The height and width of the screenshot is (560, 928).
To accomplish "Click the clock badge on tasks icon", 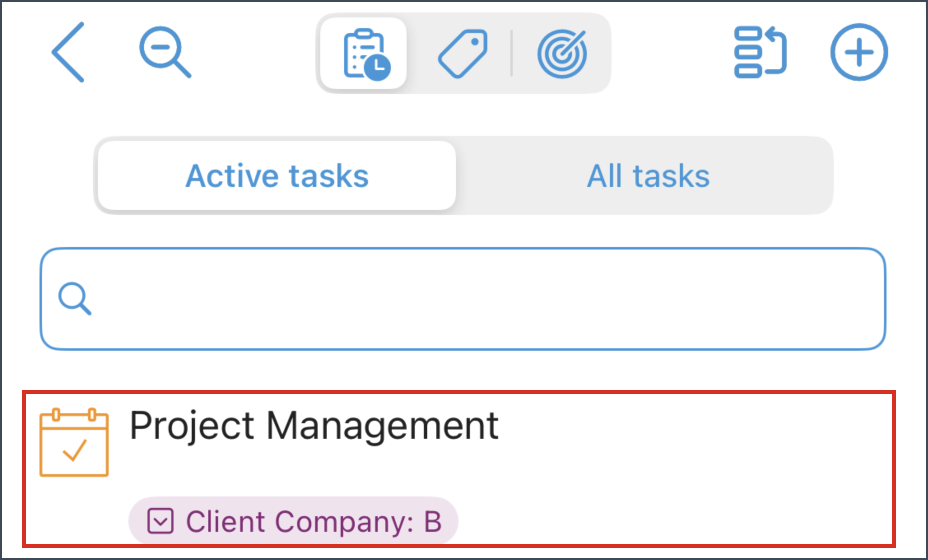I will coord(377,67).
